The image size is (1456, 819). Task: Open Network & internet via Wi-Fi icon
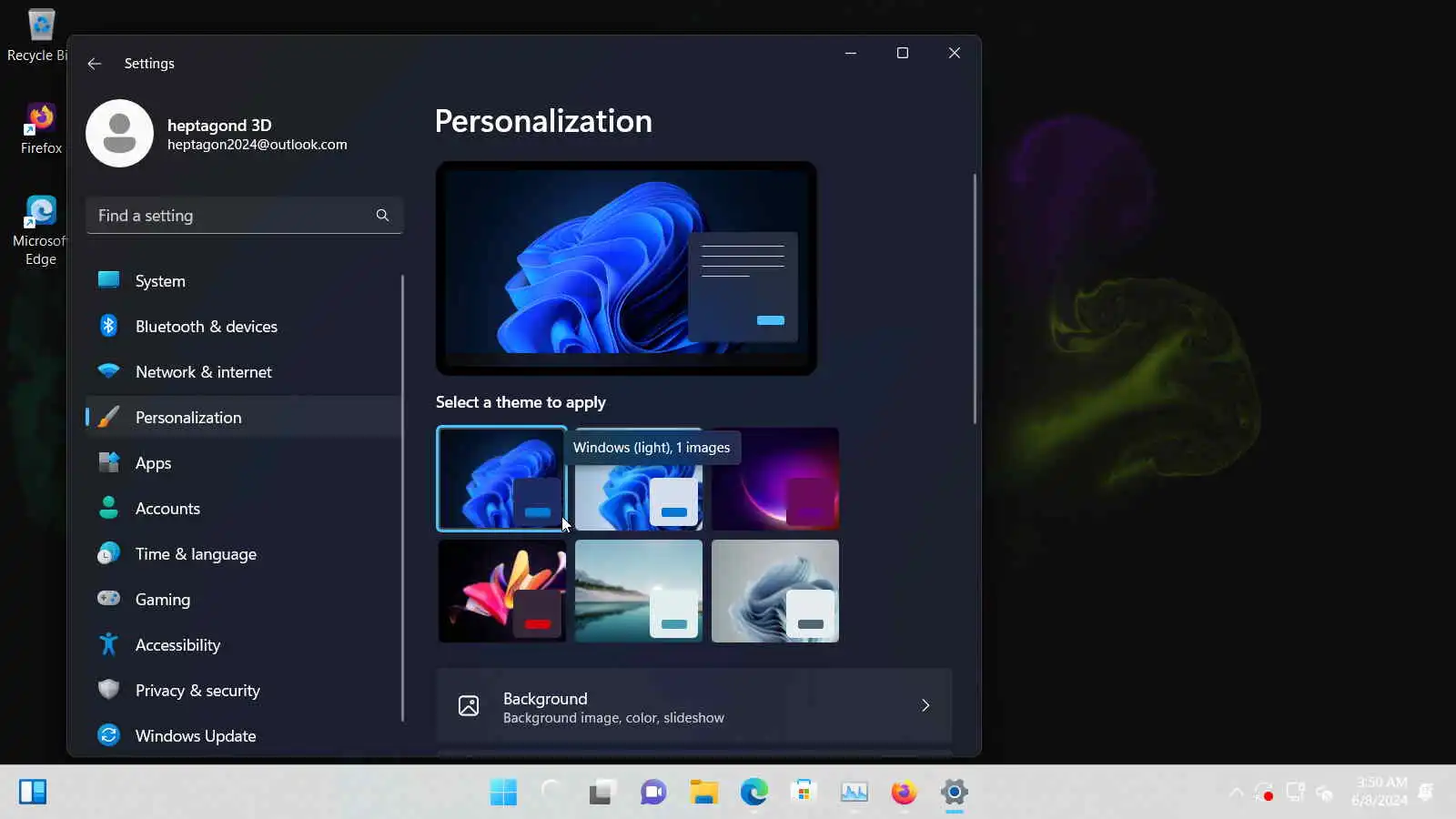click(x=108, y=371)
